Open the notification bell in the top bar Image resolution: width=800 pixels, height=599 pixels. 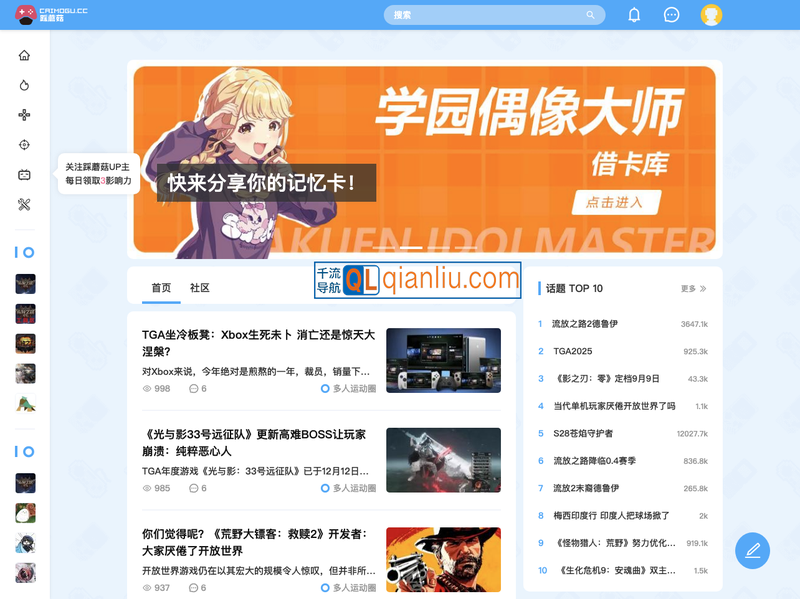pos(633,14)
